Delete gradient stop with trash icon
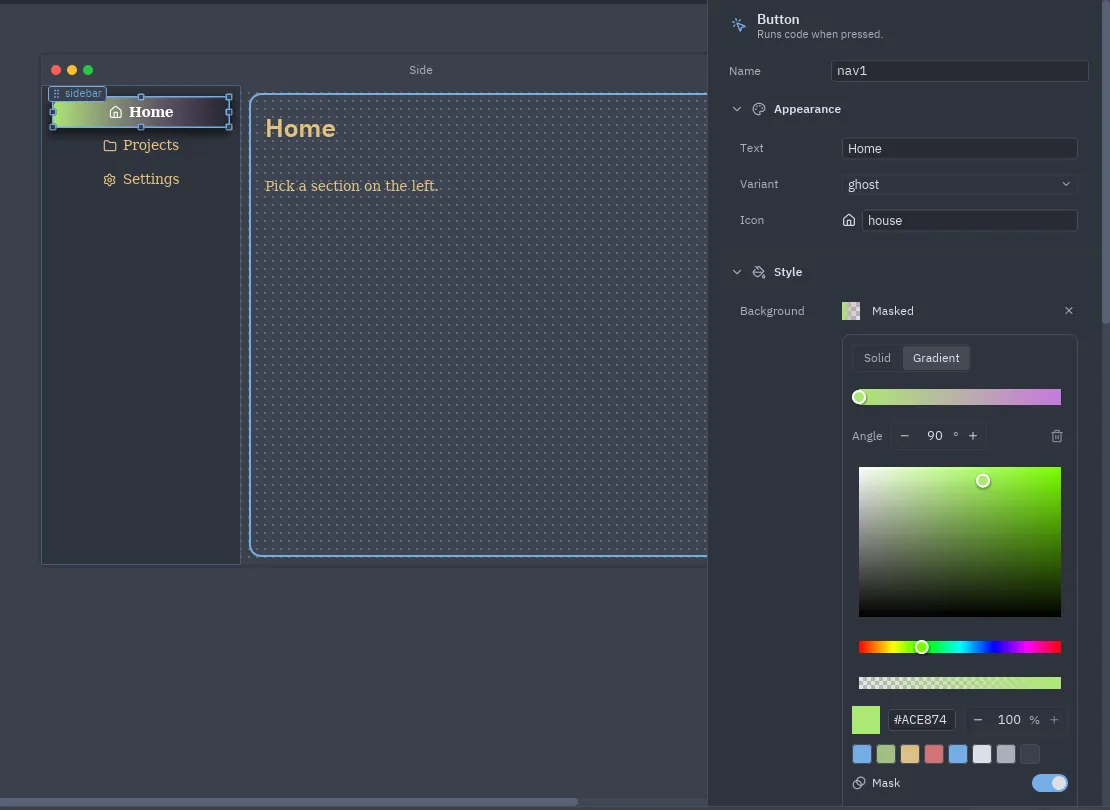Image resolution: width=1110 pixels, height=810 pixels. [1057, 436]
